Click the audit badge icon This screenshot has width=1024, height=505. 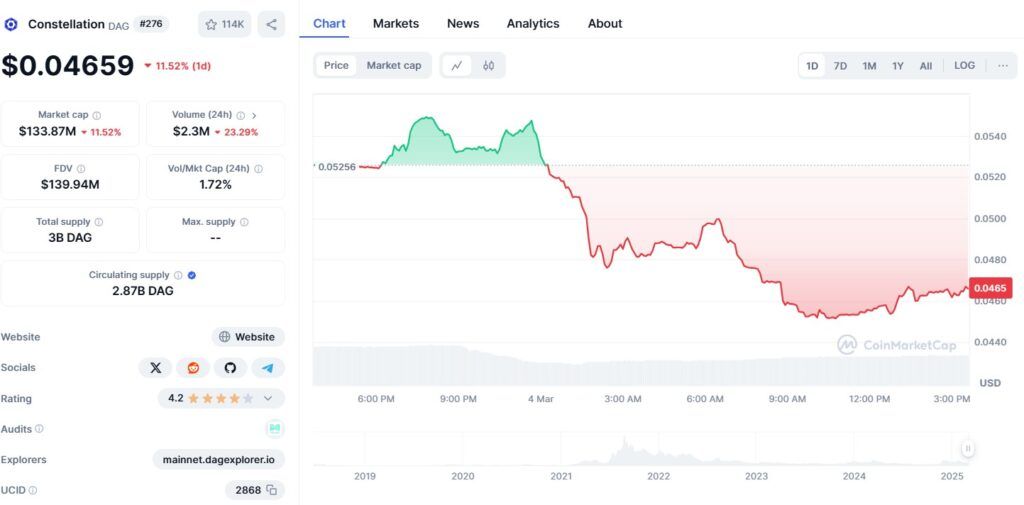(x=275, y=429)
